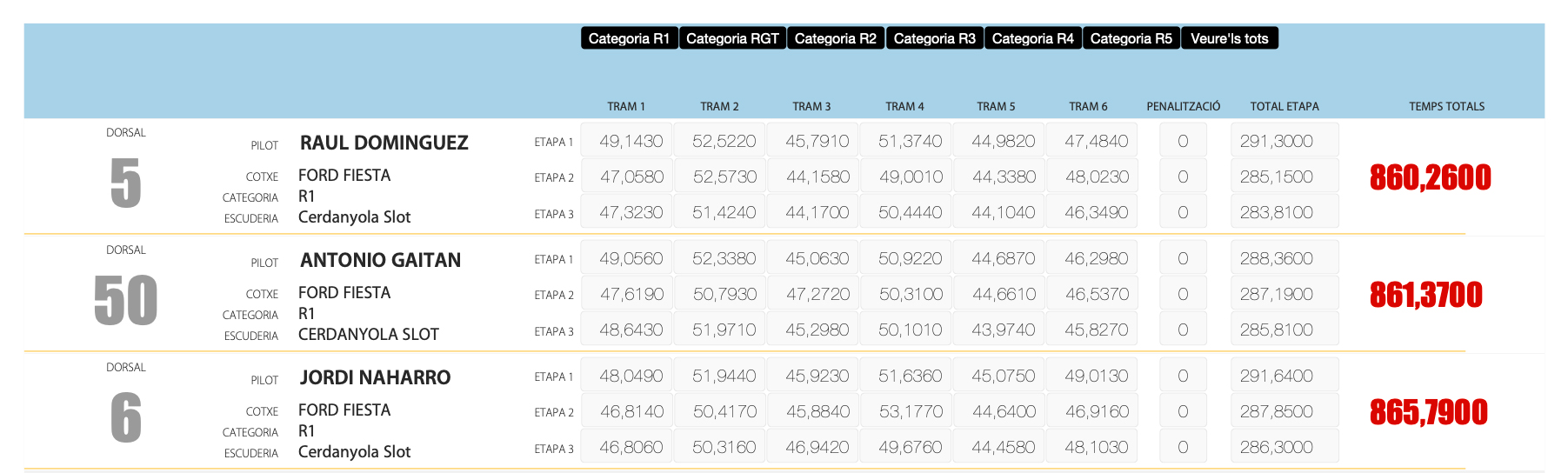This screenshot has height=473, width=1568.
Task: Select Antonio Gaitan's Etapa 2 Tram 6 field
Action: tap(1097, 294)
